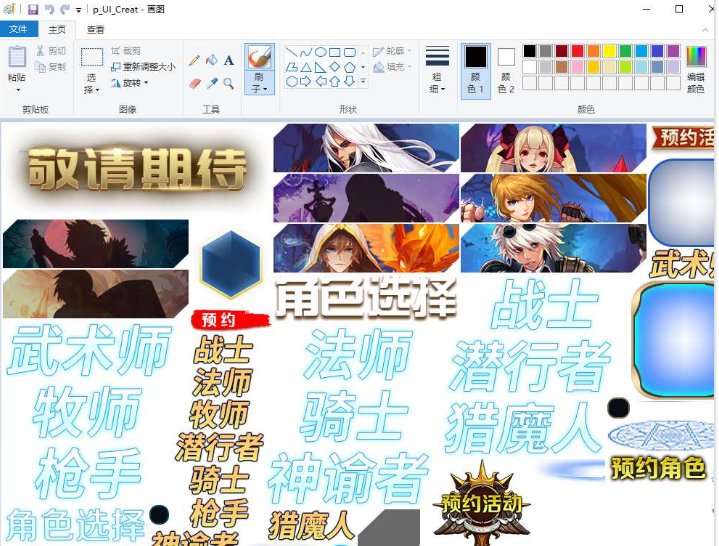Expand the shapes gallery more arrow
The width and height of the screenshot is (719, 546).
coord(363,82)
